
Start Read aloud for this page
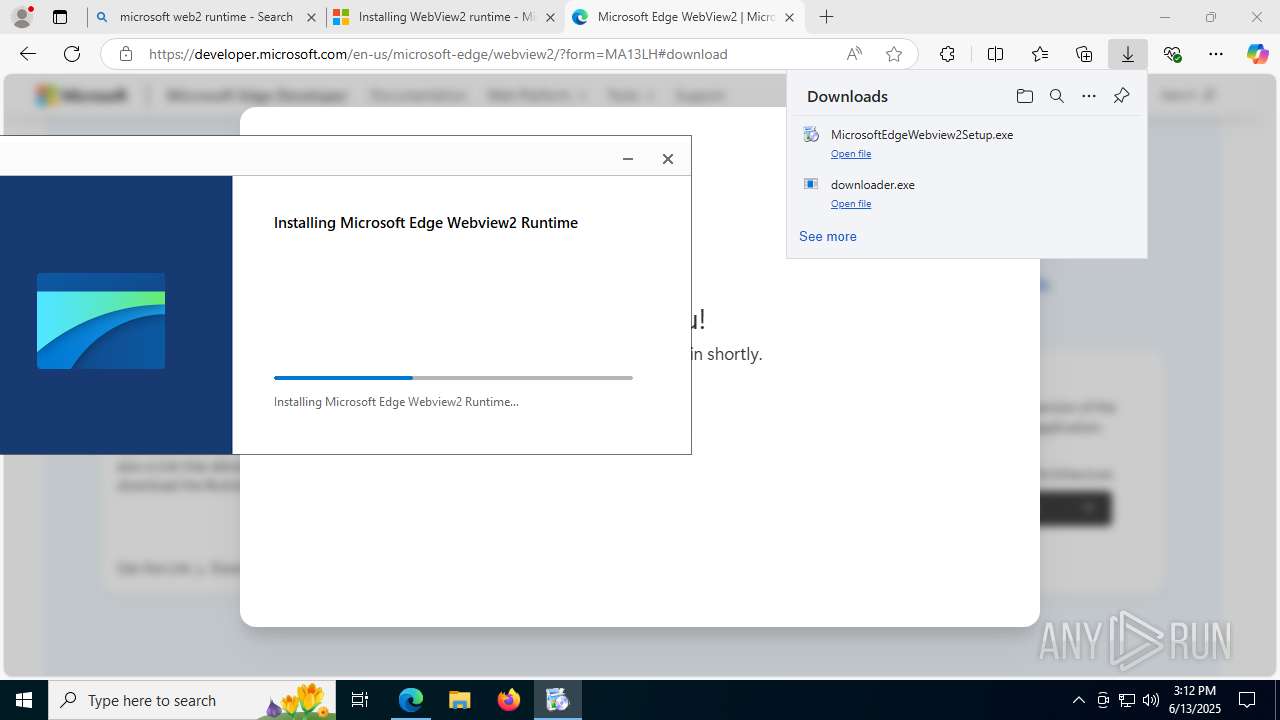pyautogui.click(x=854, y=54)
